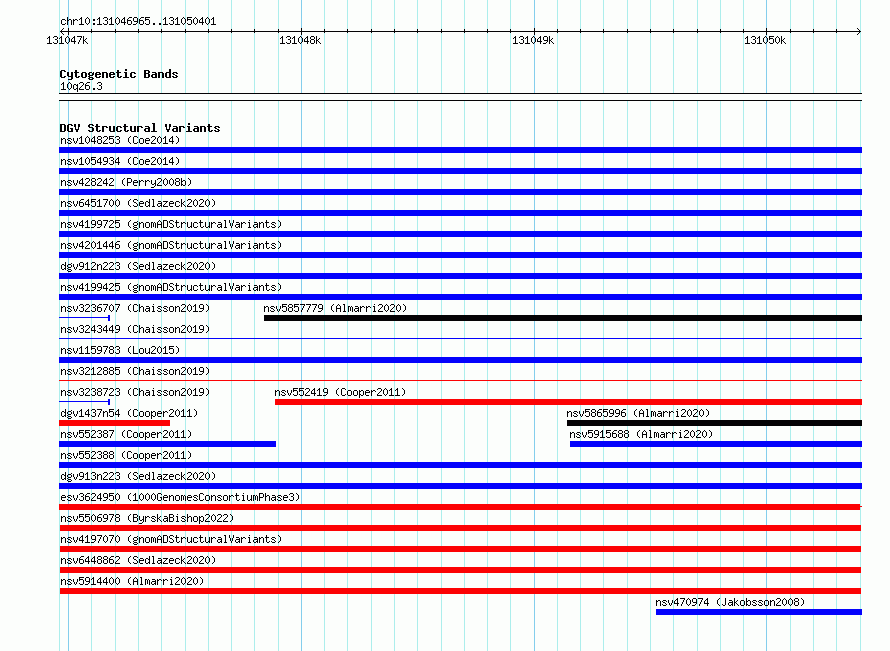
Task: Click the DGV Structural Variants track title
Action: click(x=140, y=128)
